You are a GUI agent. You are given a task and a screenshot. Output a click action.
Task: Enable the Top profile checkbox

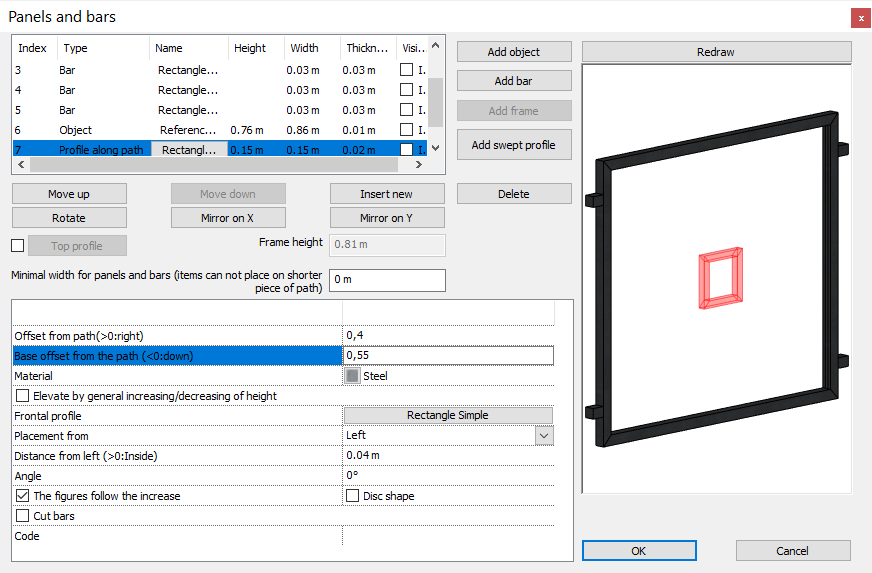click(x=18, y=246)
